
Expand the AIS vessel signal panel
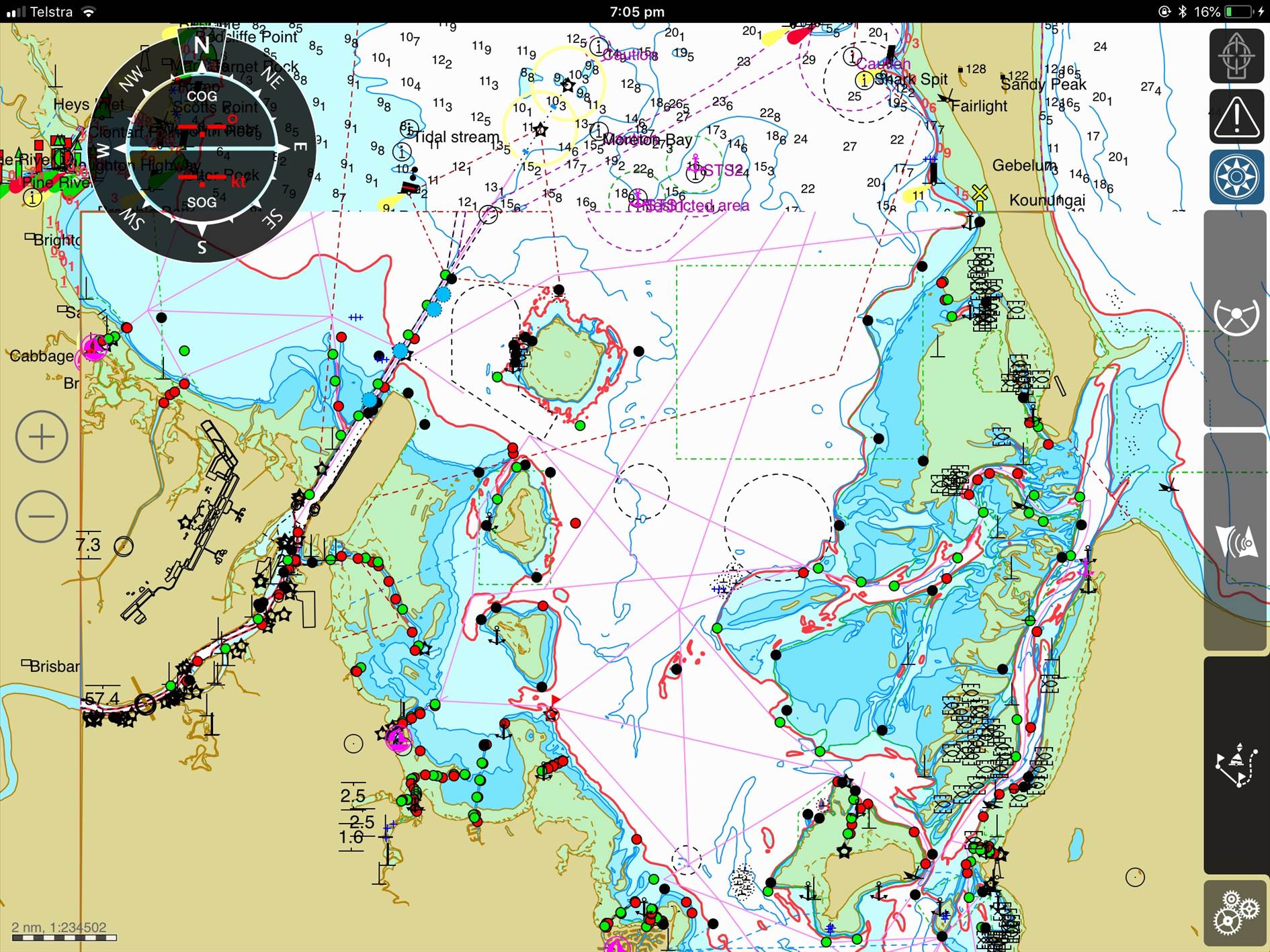point(1235,542)
